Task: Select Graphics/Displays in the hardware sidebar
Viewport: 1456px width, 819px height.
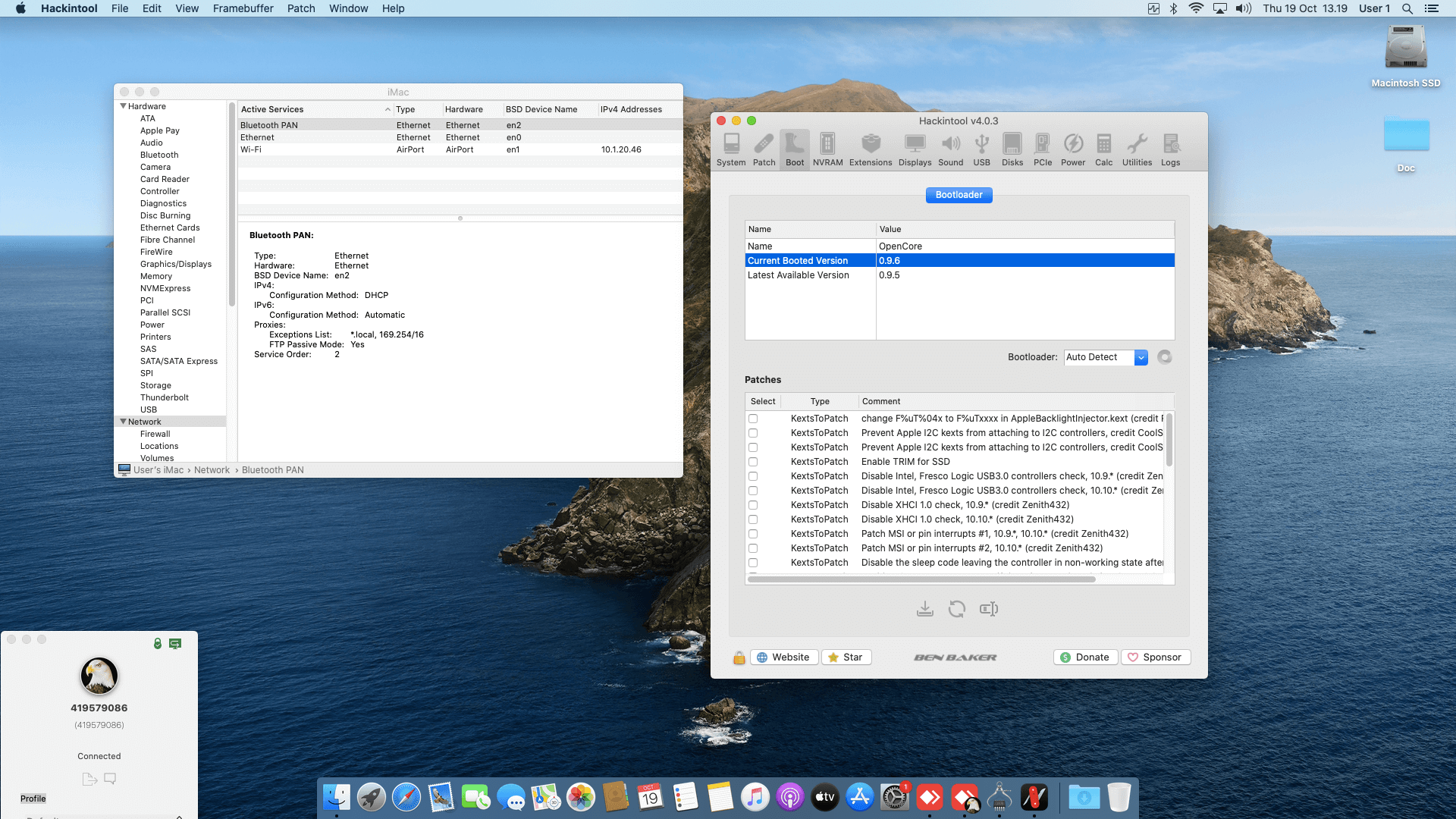Action: pyautogui.click(x=176, y=264)
